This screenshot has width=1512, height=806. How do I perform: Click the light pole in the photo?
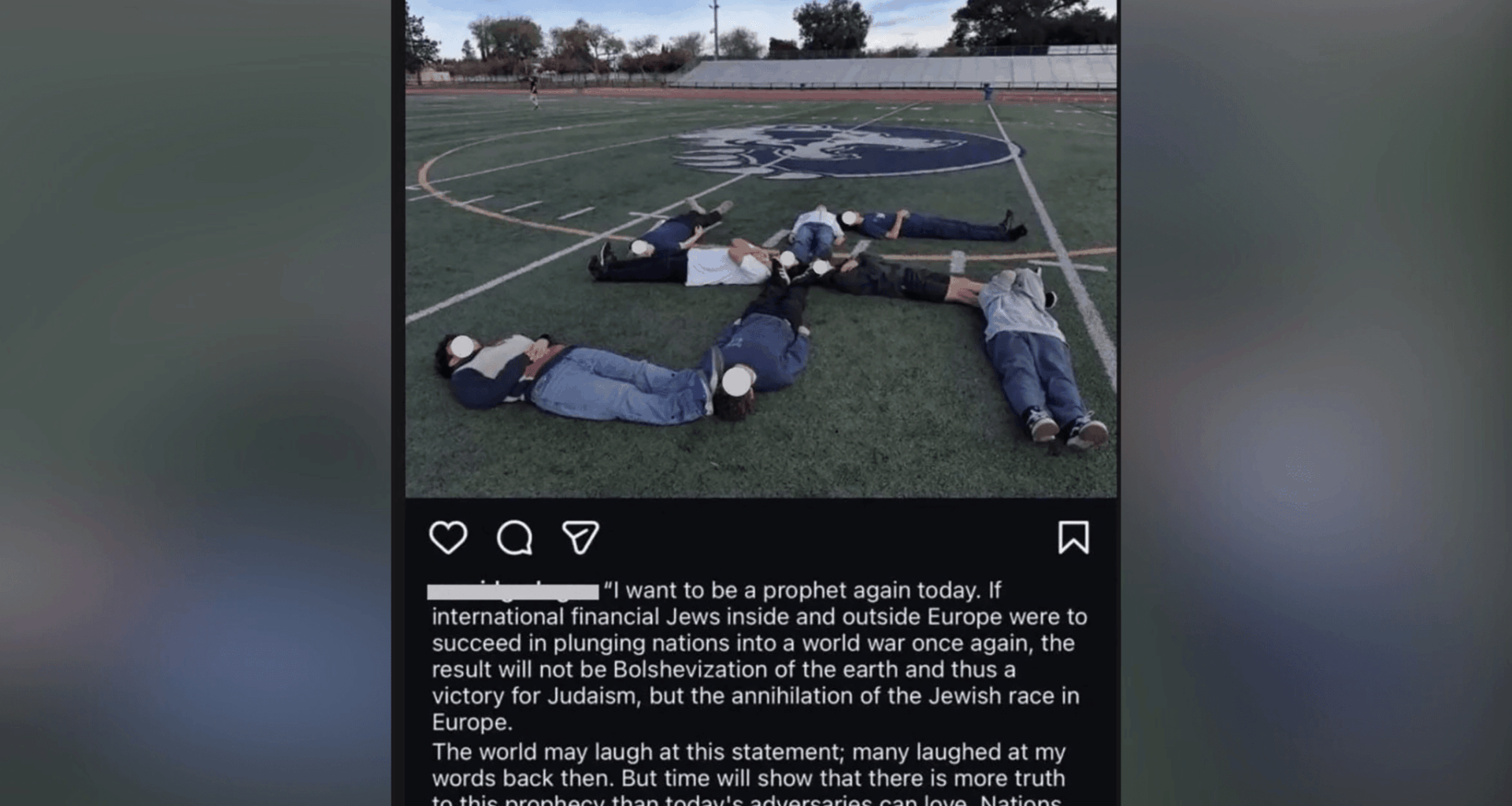click(715, 28)
